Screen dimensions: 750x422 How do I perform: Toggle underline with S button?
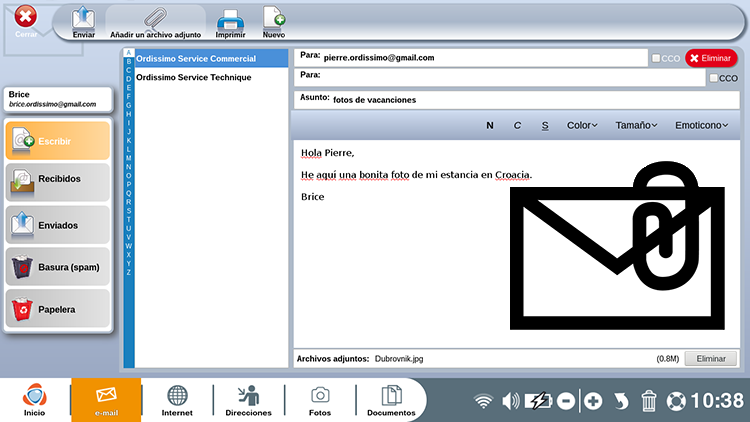(545, 125)
